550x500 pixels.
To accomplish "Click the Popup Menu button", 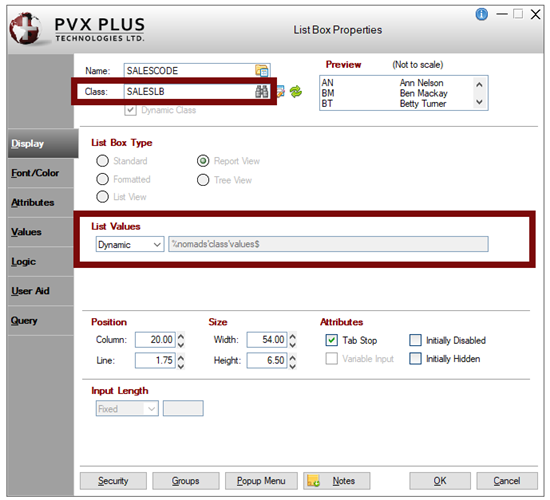I will (x=261, y=481).
